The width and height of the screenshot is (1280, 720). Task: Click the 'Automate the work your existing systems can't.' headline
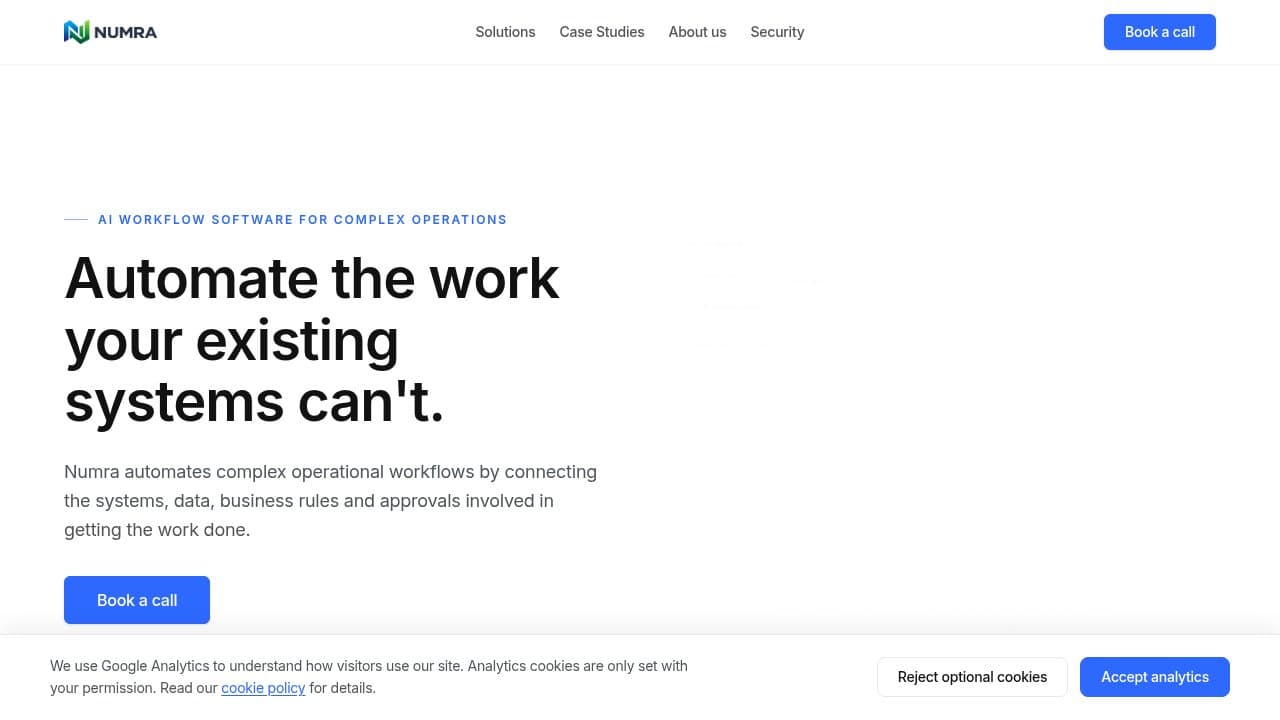[x=312, y=340]
